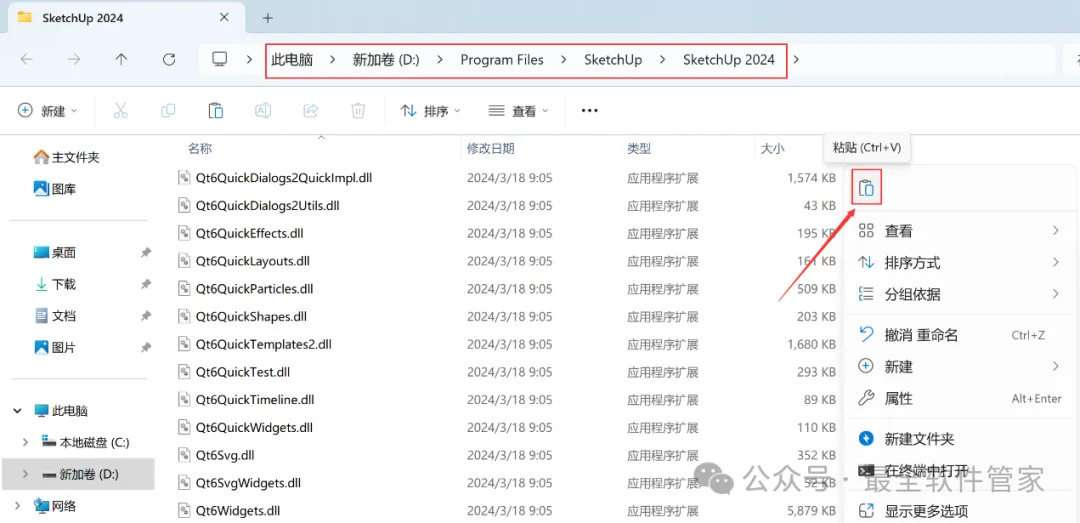Open 分组依据 submenu in context menu
1080x523 pixels.
pyautogui.click(x=958, y=294)
